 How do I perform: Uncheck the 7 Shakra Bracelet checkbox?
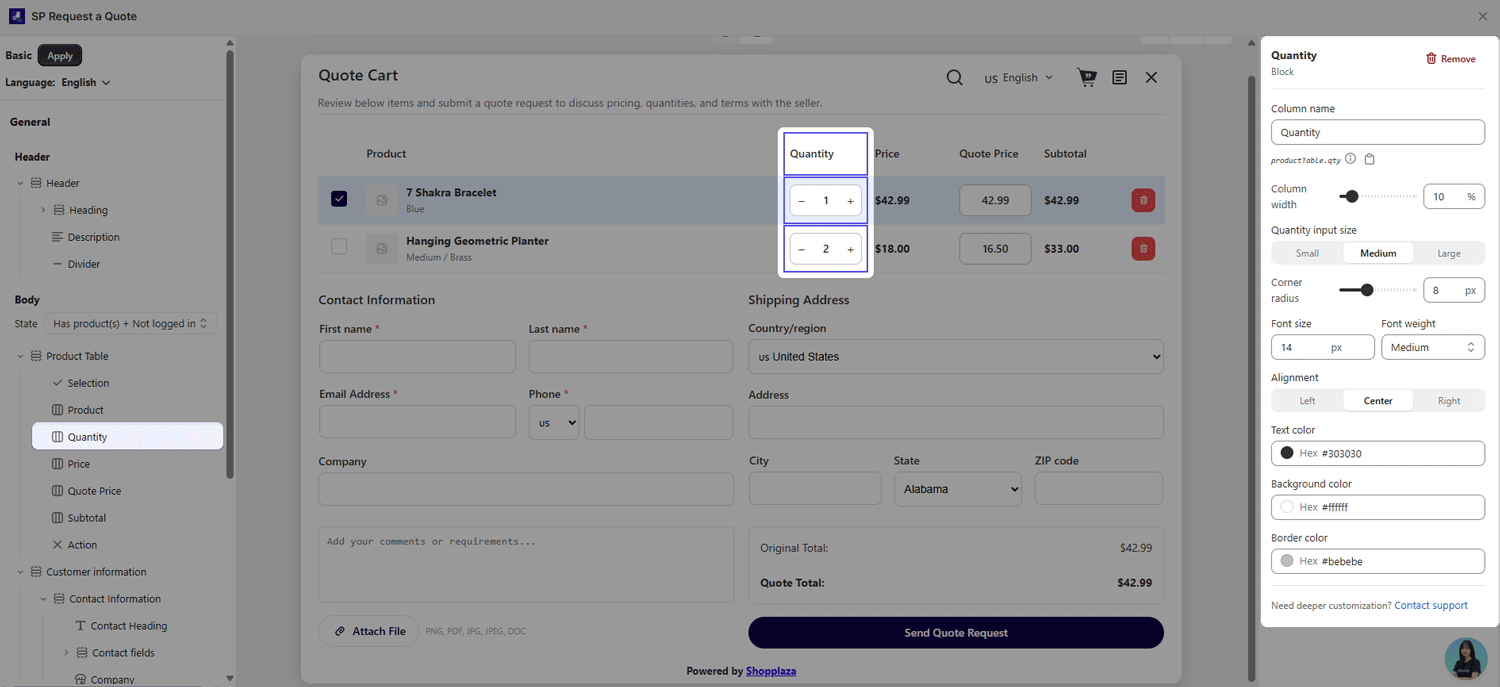[339, 199]
